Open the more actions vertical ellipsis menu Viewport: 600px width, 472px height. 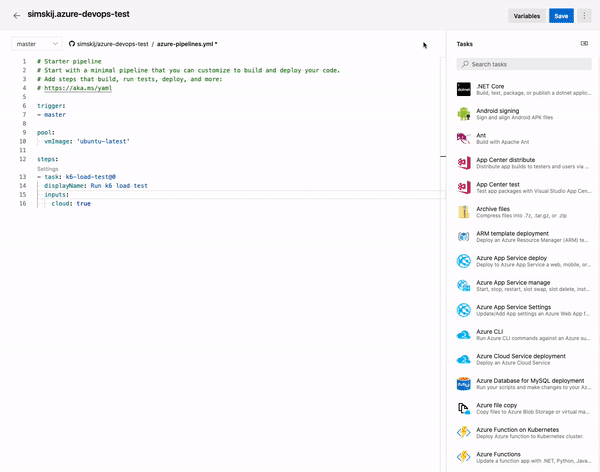point(584,16)
